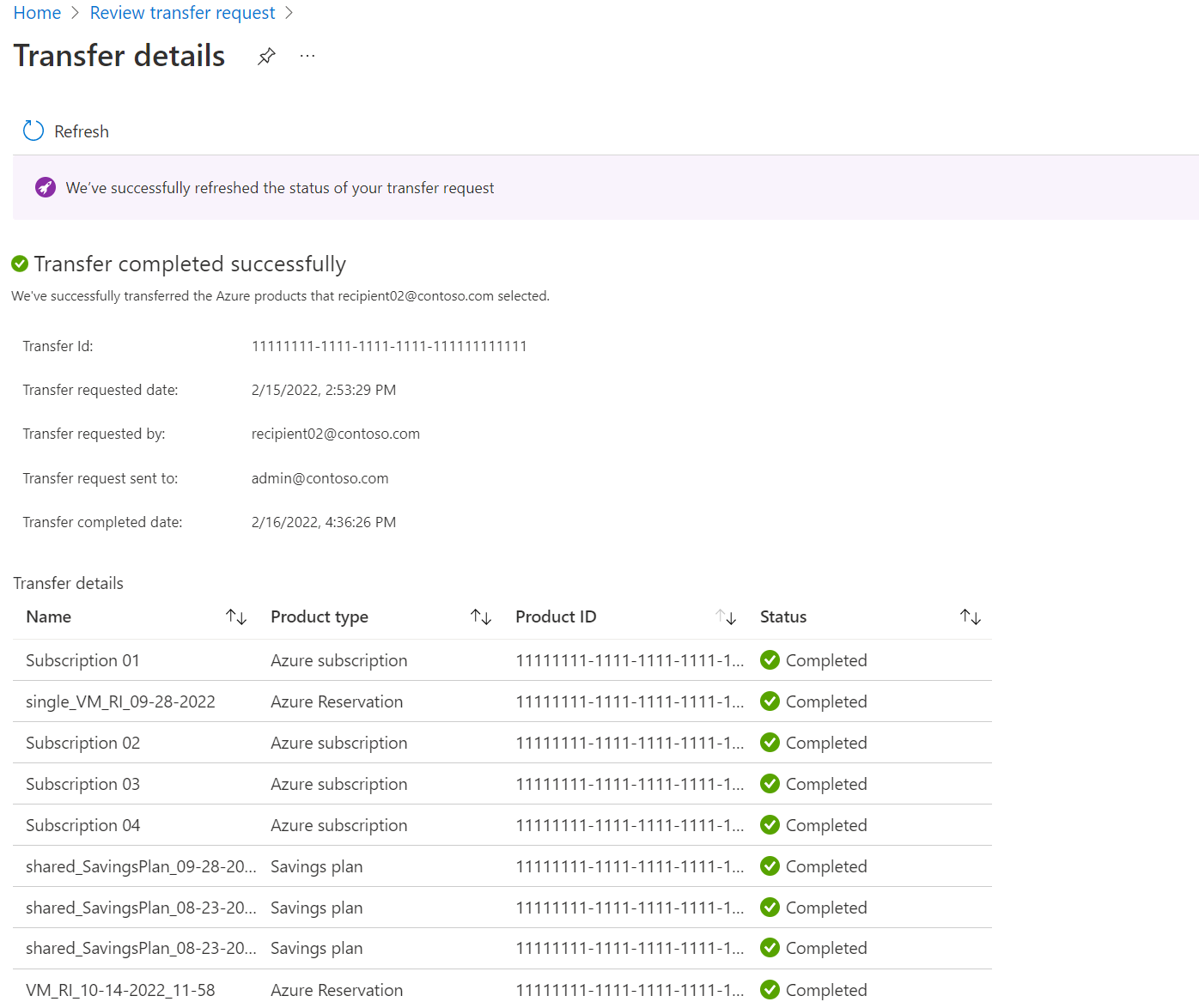The image size is (1199, 1008).
Task: Sort by Product type column arrows
Action: point(481,616)
